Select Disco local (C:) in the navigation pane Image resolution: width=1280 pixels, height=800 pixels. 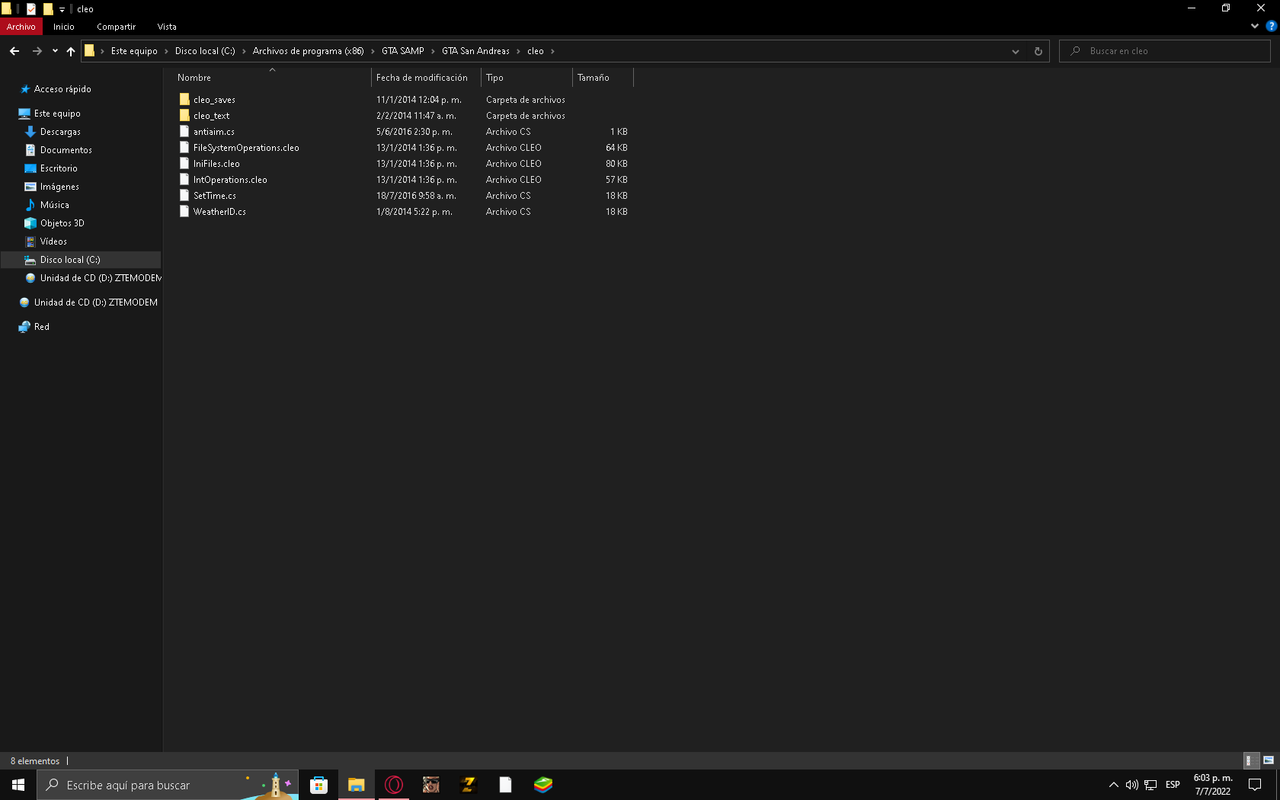(x=70, y=260)
